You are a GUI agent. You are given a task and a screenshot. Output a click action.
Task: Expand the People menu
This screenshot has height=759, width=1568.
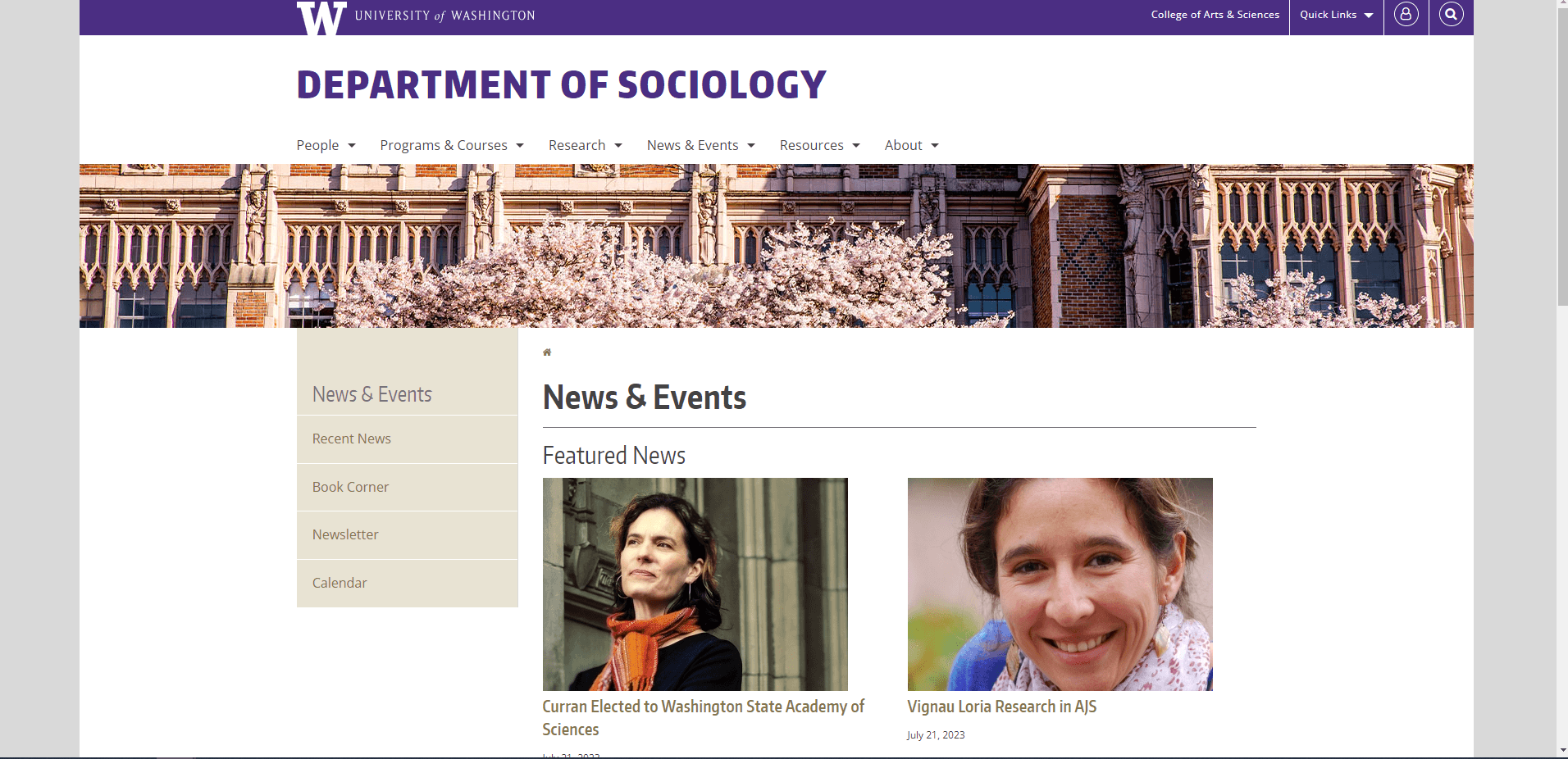tap(326, 145)
